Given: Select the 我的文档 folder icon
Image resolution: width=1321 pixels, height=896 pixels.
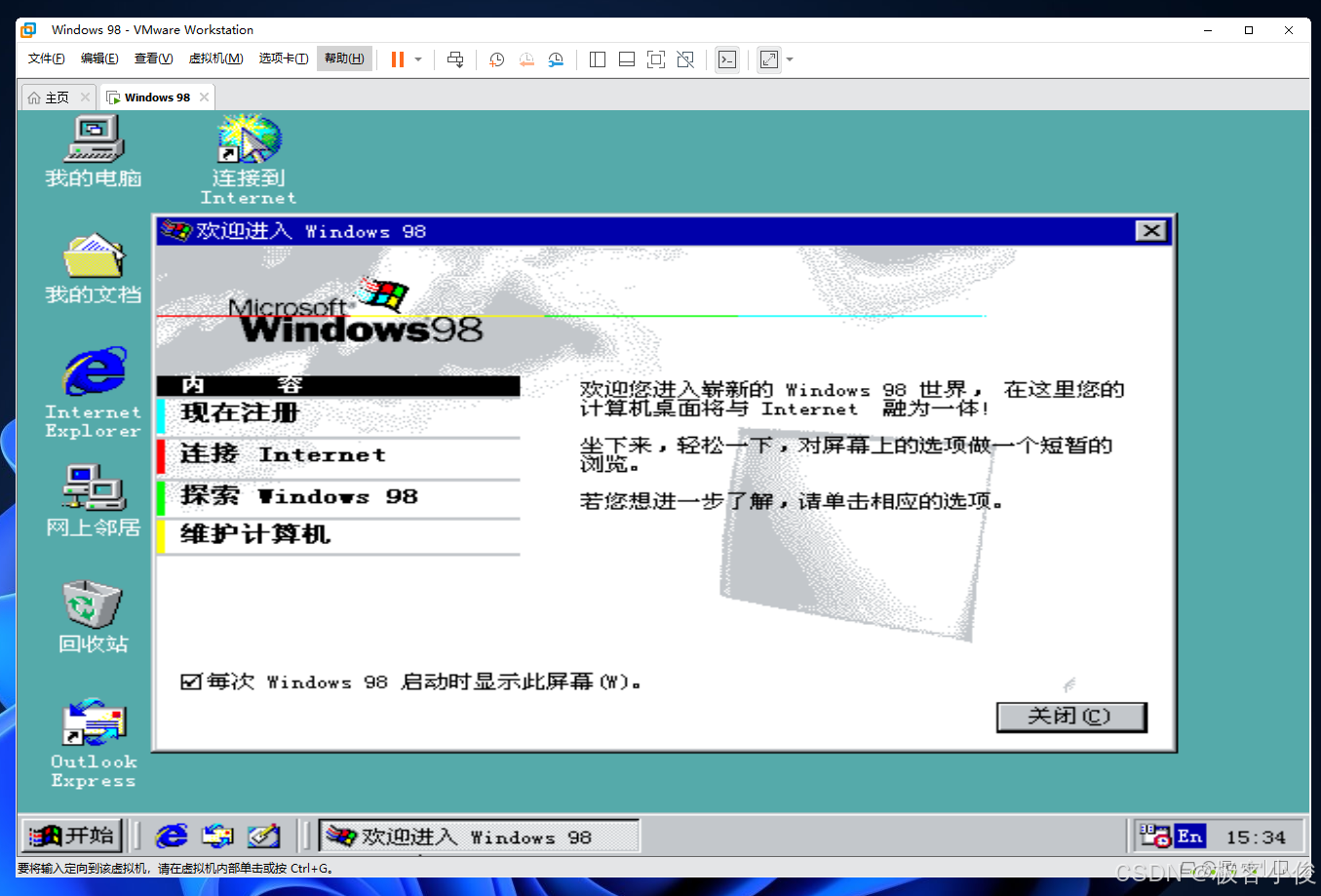Looking at the screenshot, I should point(94,268).
